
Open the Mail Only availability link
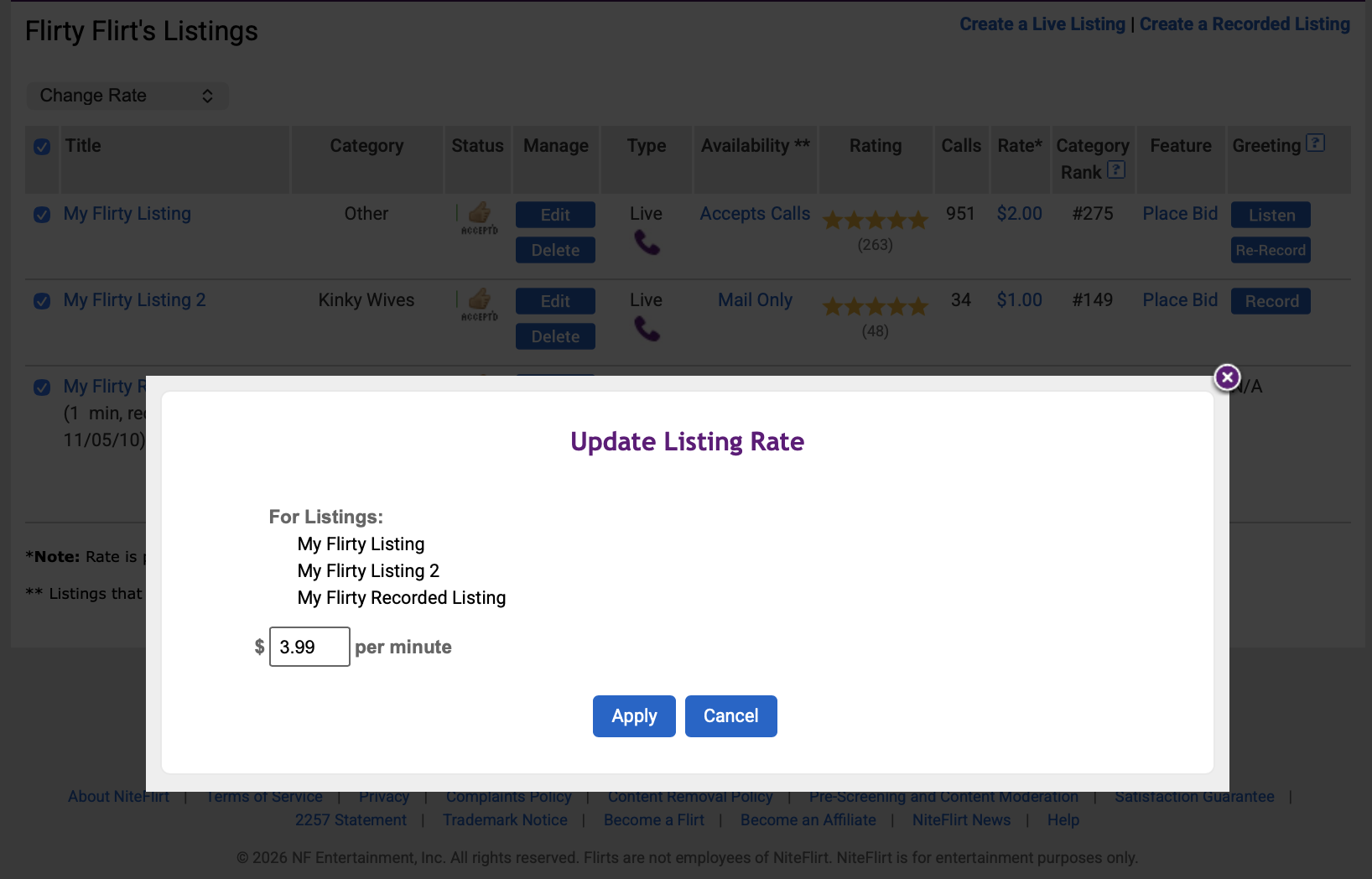(x=756, y=300)
